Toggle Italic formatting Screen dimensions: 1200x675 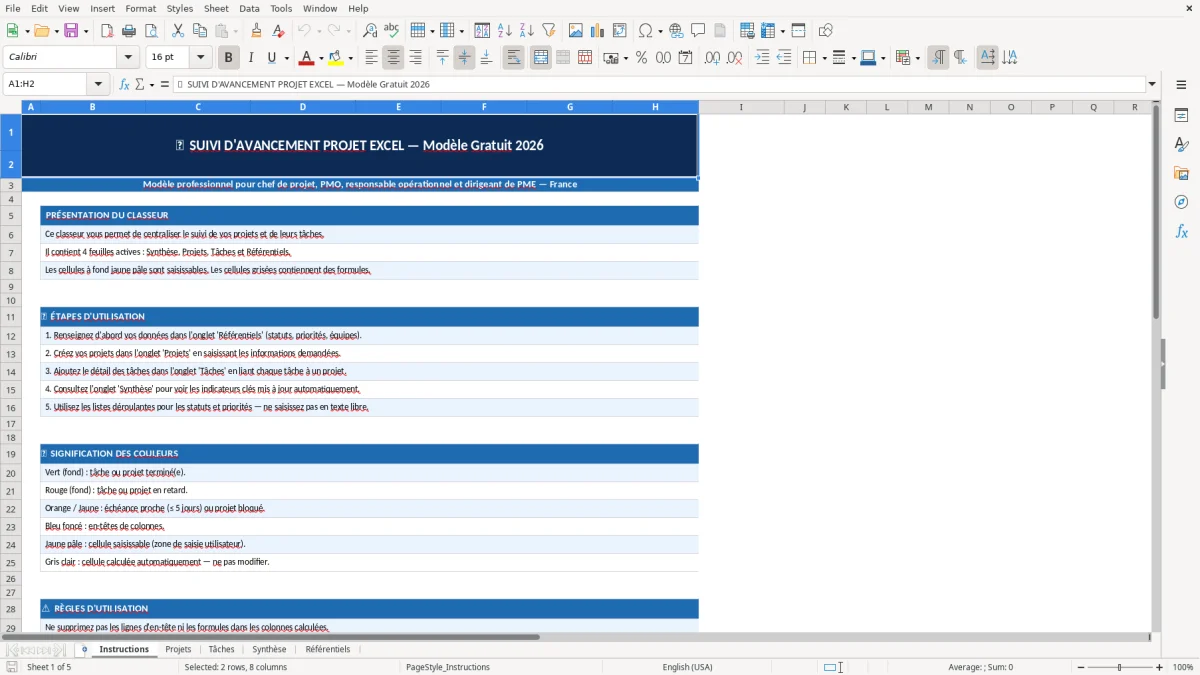(x=251, y=58)
